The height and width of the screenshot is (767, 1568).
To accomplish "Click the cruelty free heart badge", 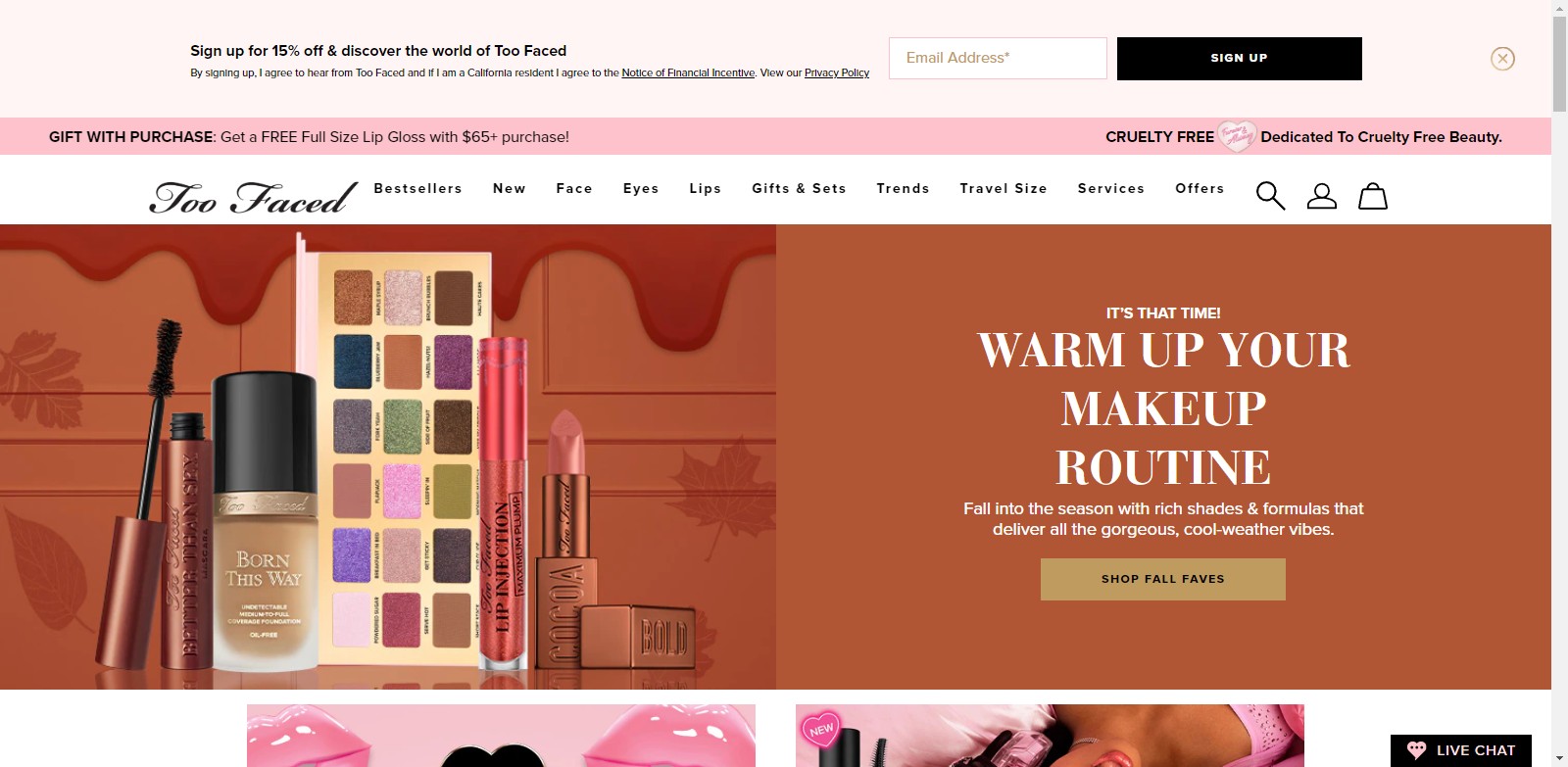I will (1236, 136).
